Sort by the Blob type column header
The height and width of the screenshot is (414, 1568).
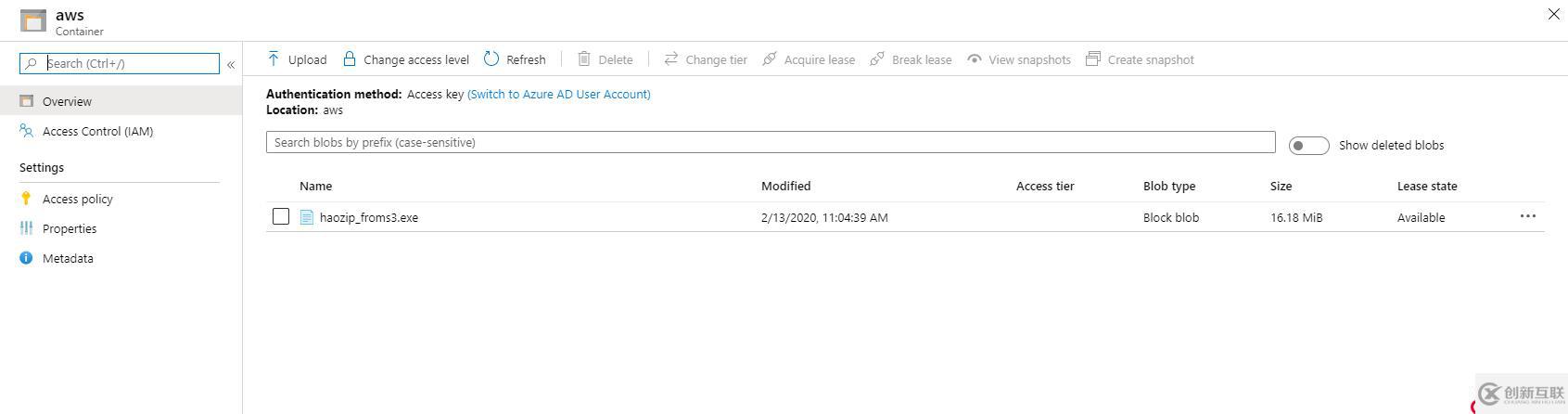tap(1169, 186)
